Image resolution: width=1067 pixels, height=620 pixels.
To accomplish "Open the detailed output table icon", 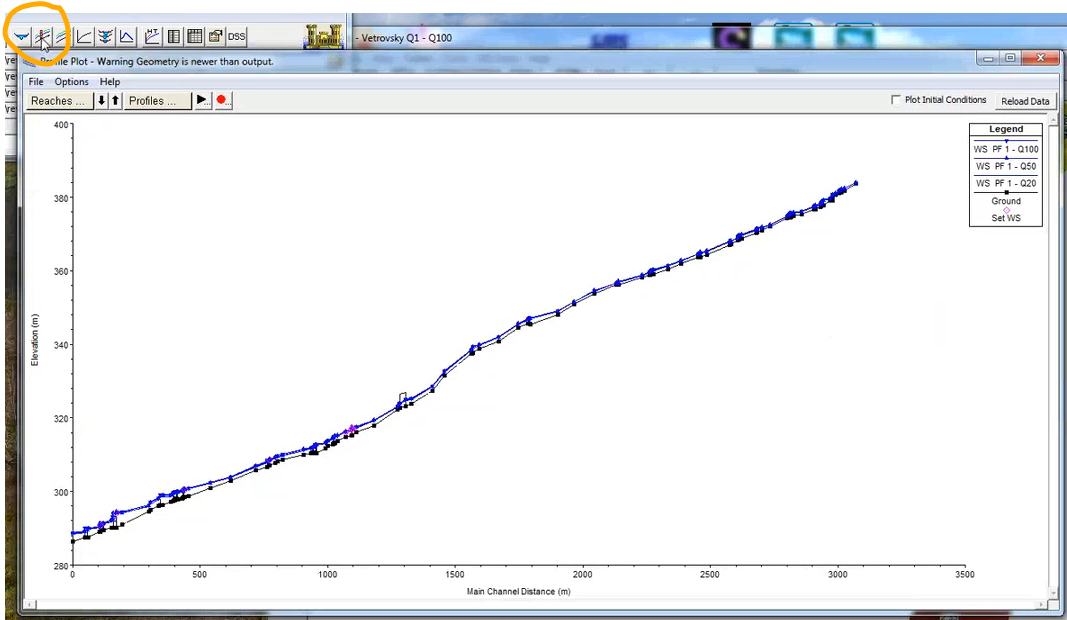I will (174, 37).
